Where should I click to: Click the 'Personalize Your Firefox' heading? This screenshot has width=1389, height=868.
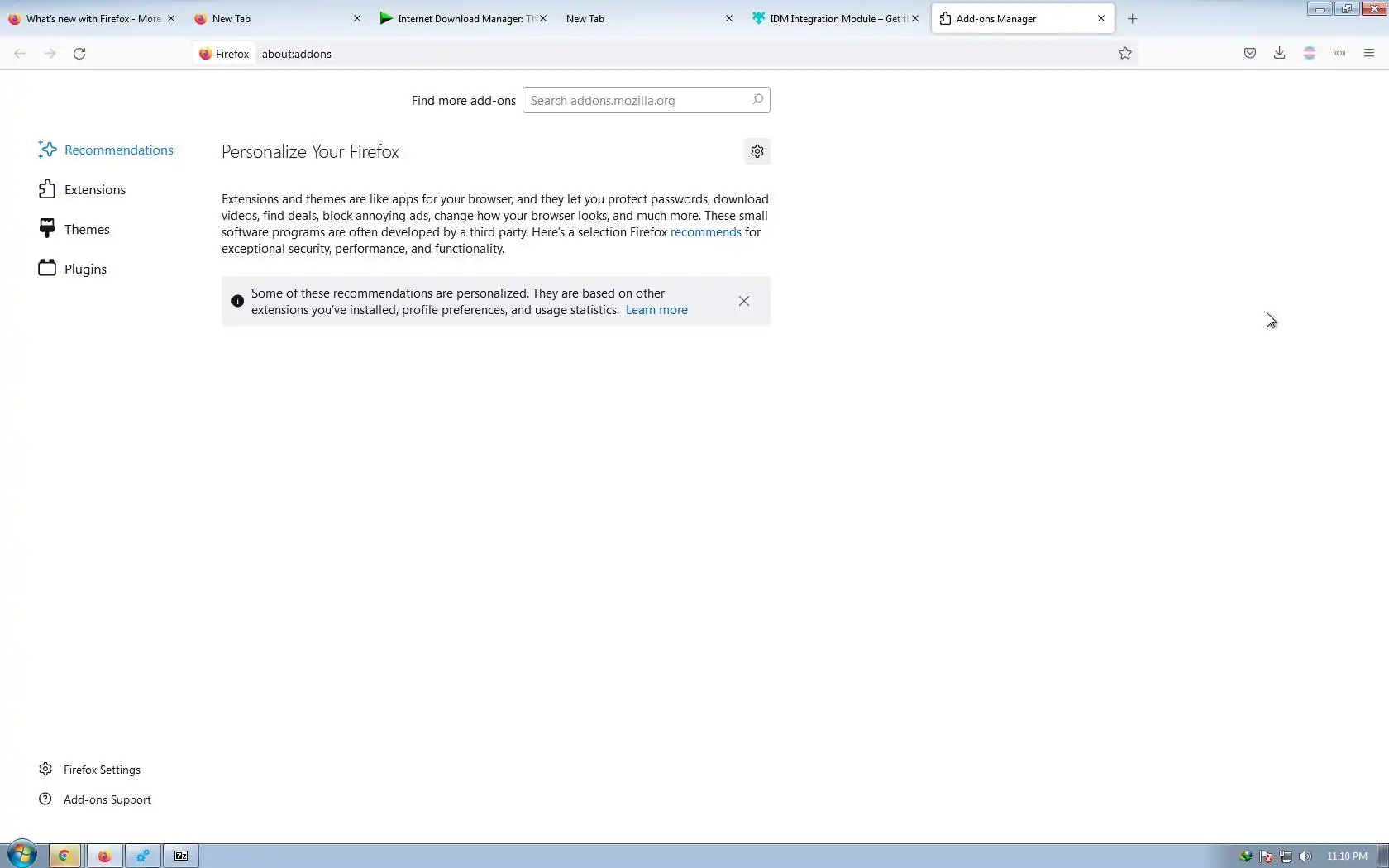pos(310,152)
